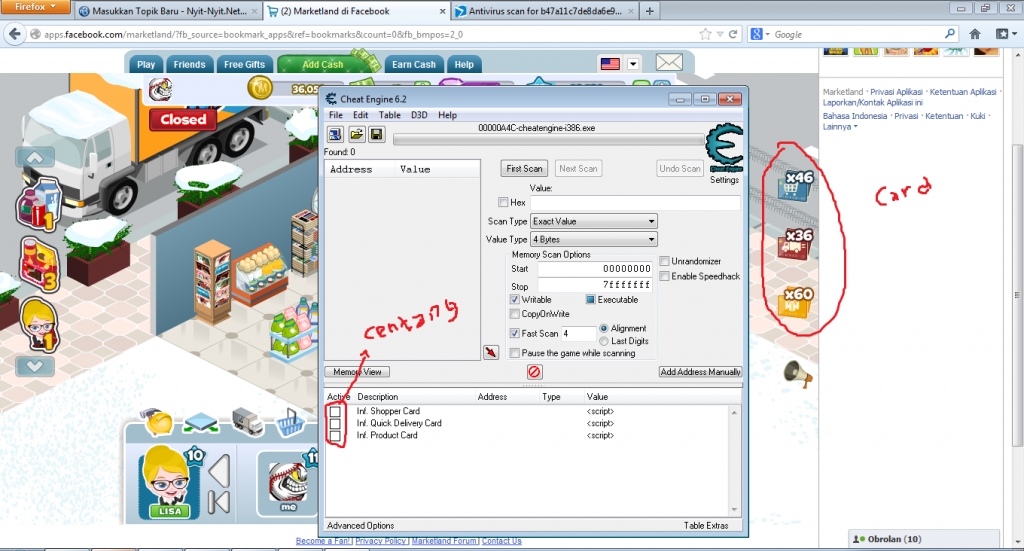This screenshot has height=551, width=1024.
Task: Click the milk and jam products icon
Action: click(x=39, y=204)
